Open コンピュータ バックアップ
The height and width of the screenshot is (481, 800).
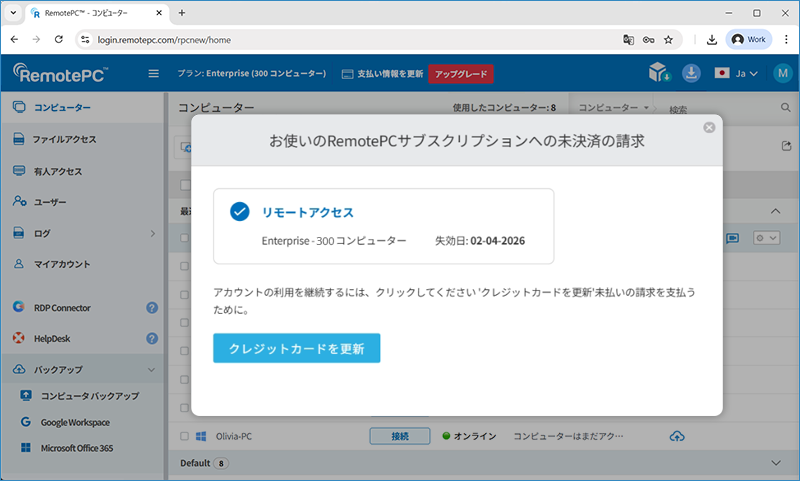[x=90, y=396]
